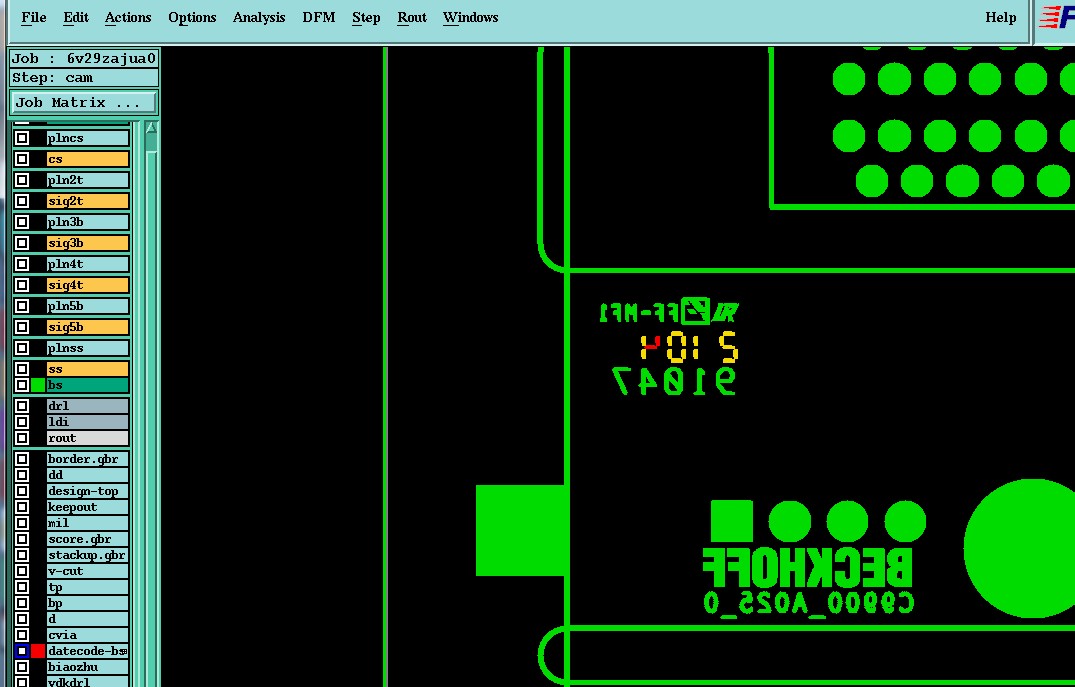This screenshot has width=1075, height=687.
Task: Select the rout layer name
Action: point(88,438)
